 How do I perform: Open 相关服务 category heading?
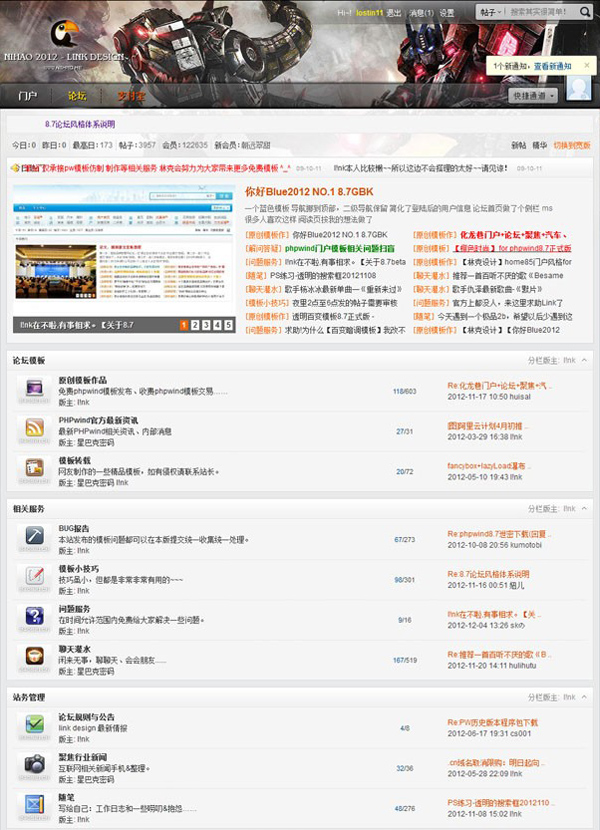coord(29,509)
